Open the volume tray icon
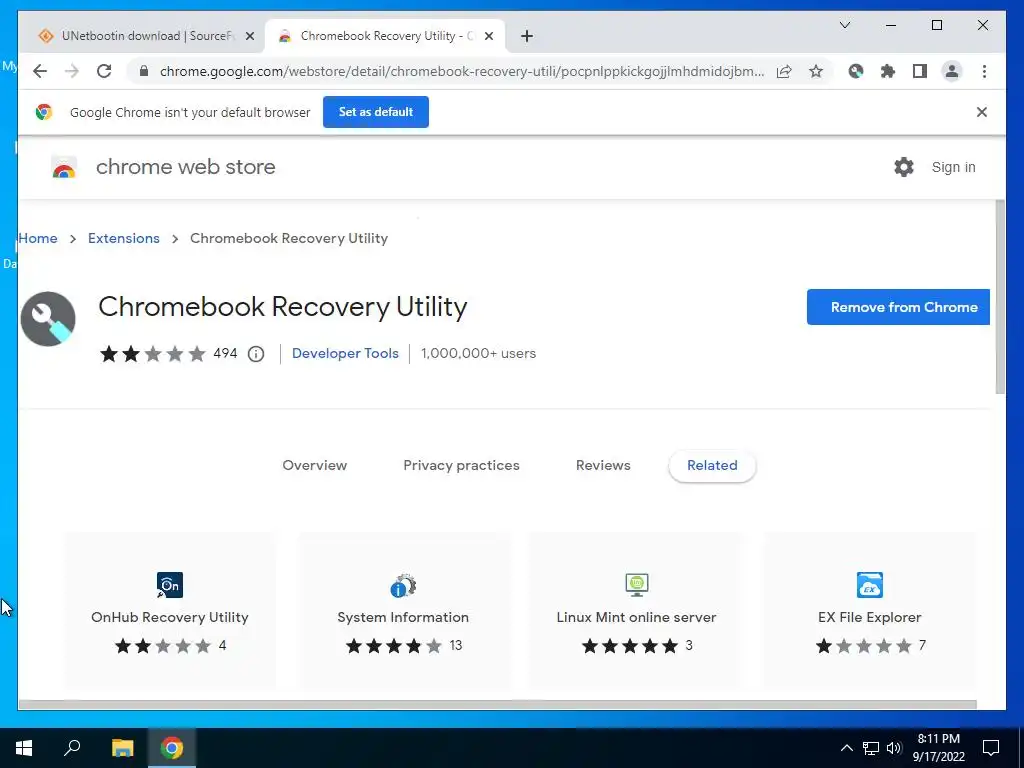The width and height of the screenshot is (1024, 768). [x=894, y=748]
